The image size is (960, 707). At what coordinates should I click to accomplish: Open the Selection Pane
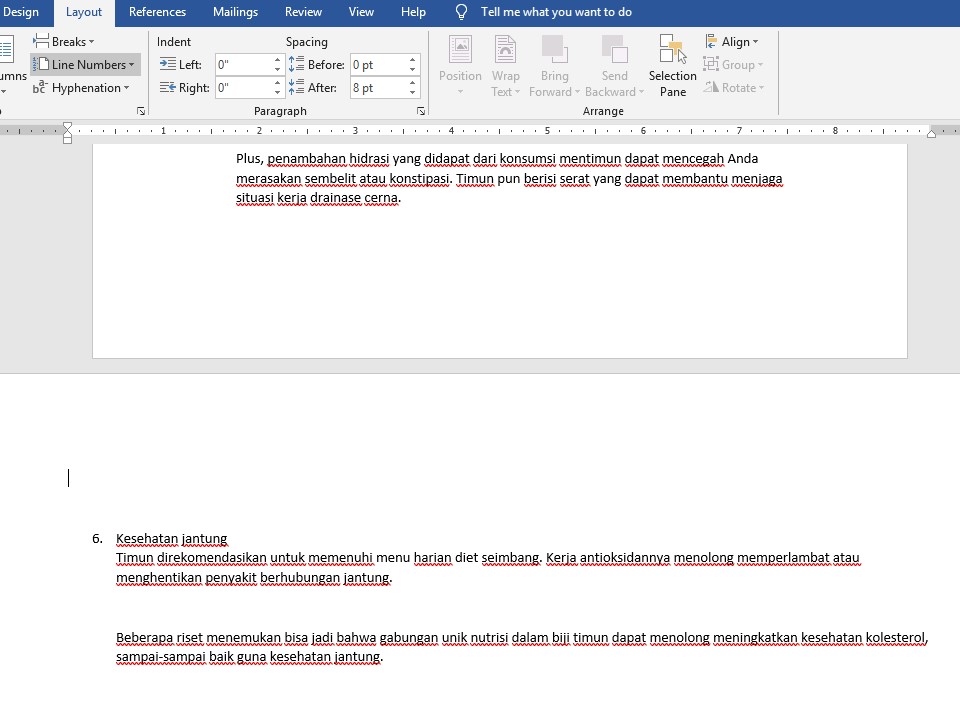[x=672, y=66]
